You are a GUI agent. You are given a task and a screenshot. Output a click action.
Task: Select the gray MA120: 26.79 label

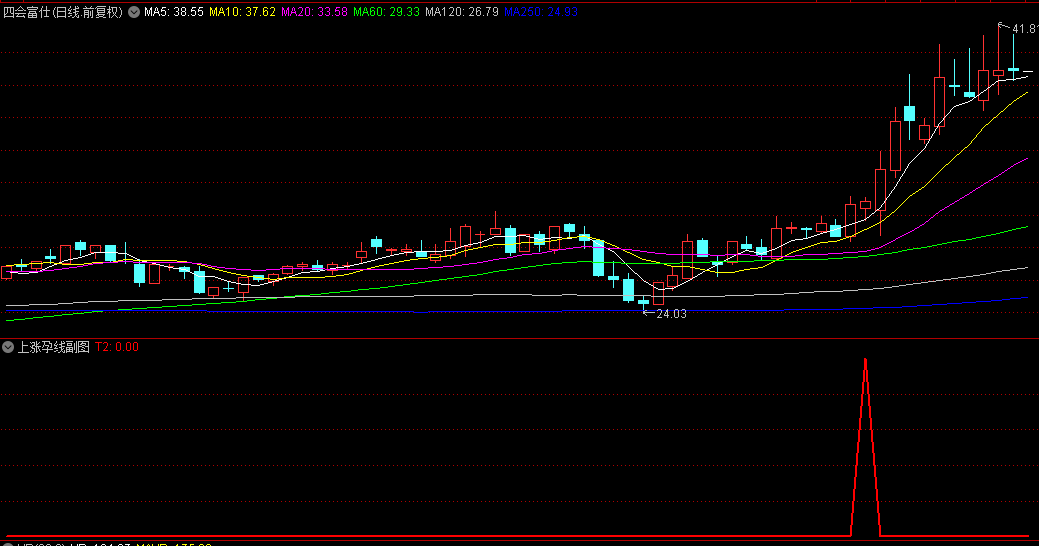[x=462, y=12]
